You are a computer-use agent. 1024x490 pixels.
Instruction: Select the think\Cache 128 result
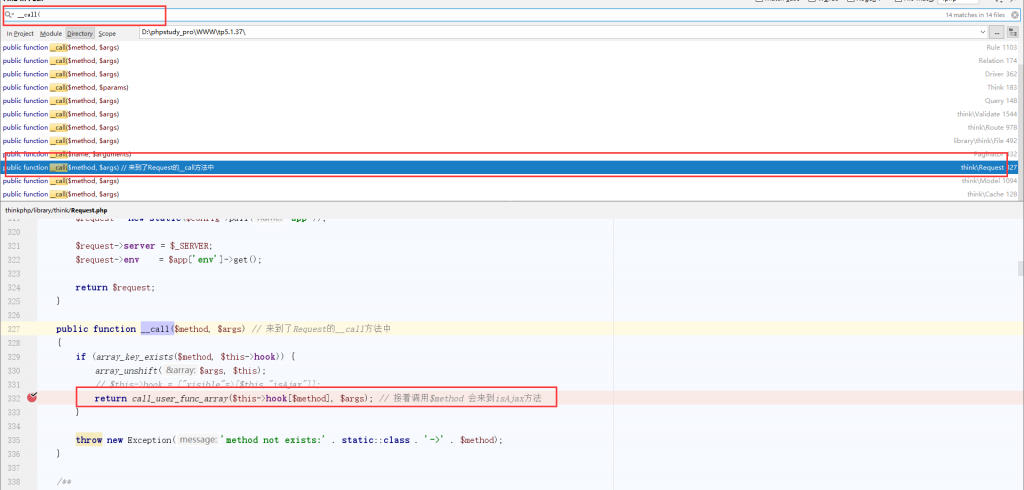pyautogui.click(x=510, y=194)
